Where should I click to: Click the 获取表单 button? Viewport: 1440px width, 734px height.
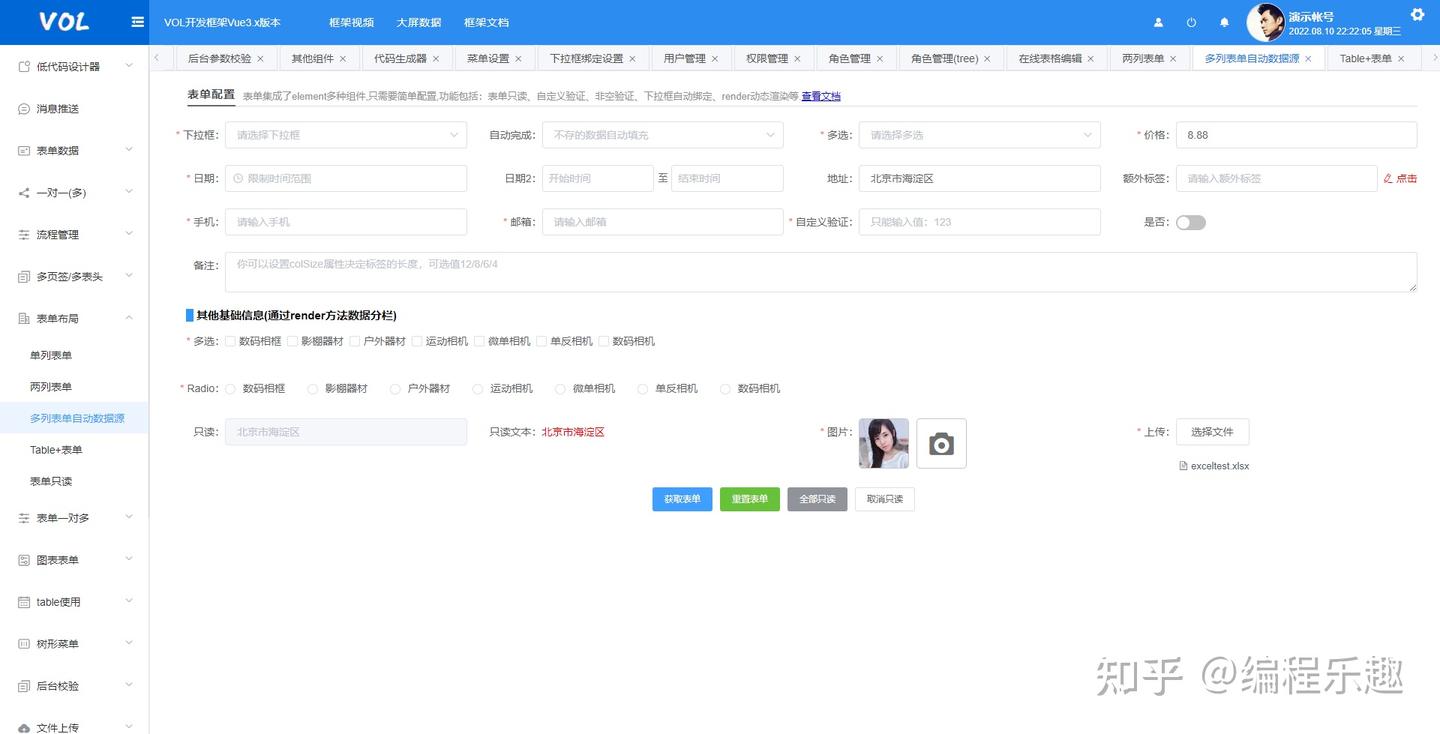point(682,499)
